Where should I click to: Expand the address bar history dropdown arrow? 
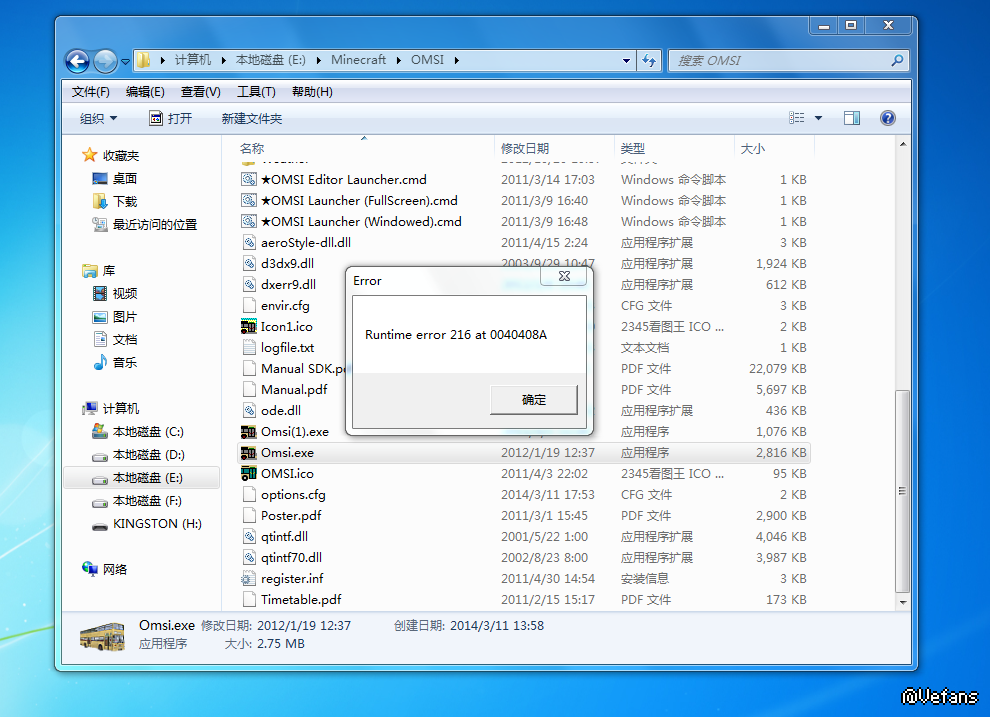626,61
